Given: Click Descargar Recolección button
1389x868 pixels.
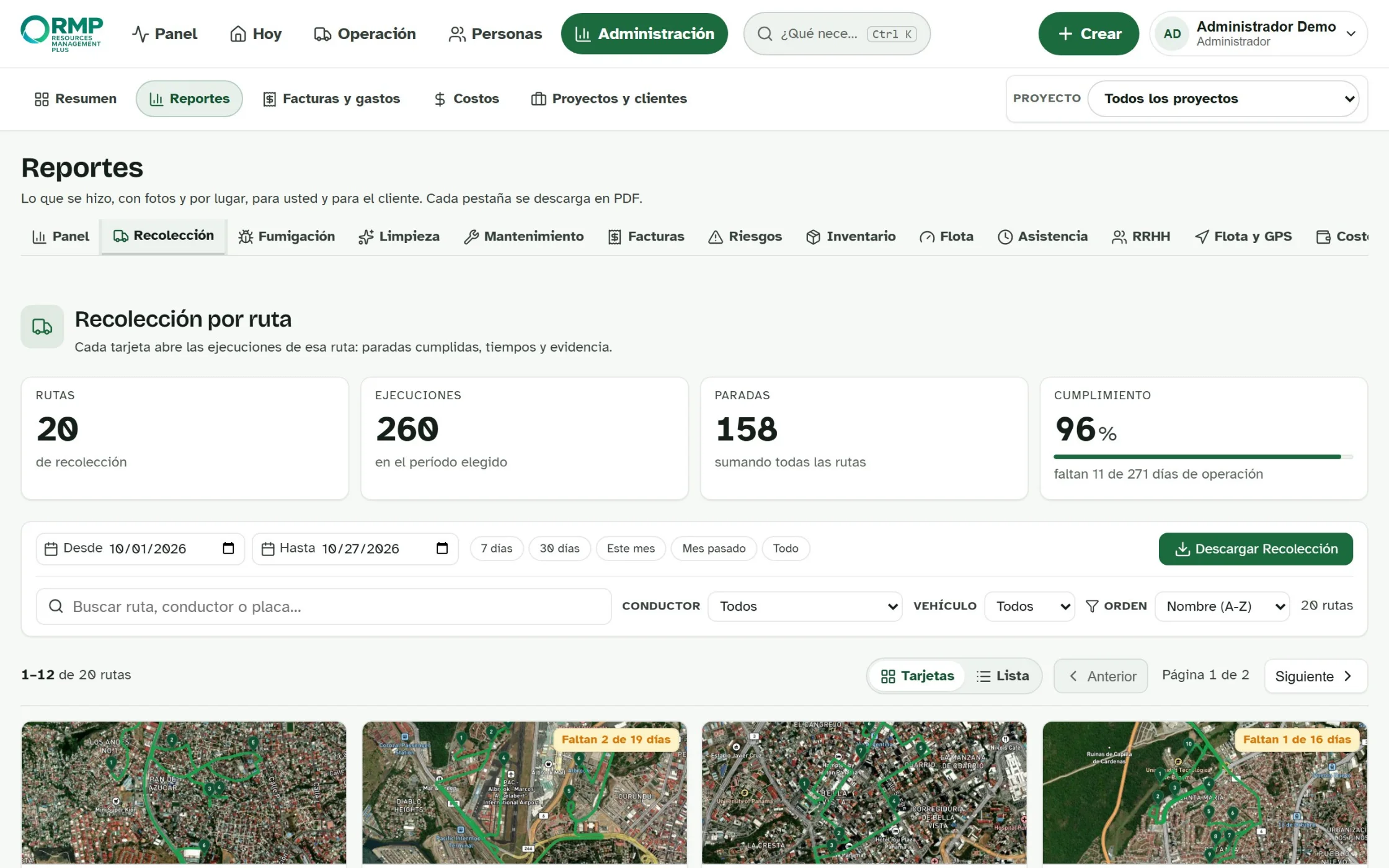Looking at the screenshot, I should pyautogui.click(x=1256, y=549).
